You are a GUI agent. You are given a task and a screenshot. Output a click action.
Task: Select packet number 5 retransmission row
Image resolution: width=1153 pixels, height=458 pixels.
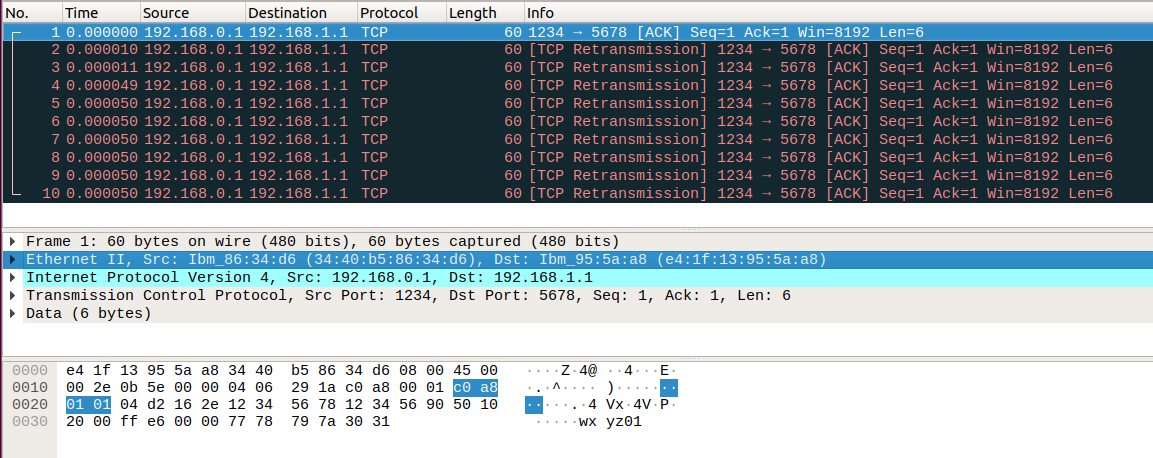click(576, 104)
